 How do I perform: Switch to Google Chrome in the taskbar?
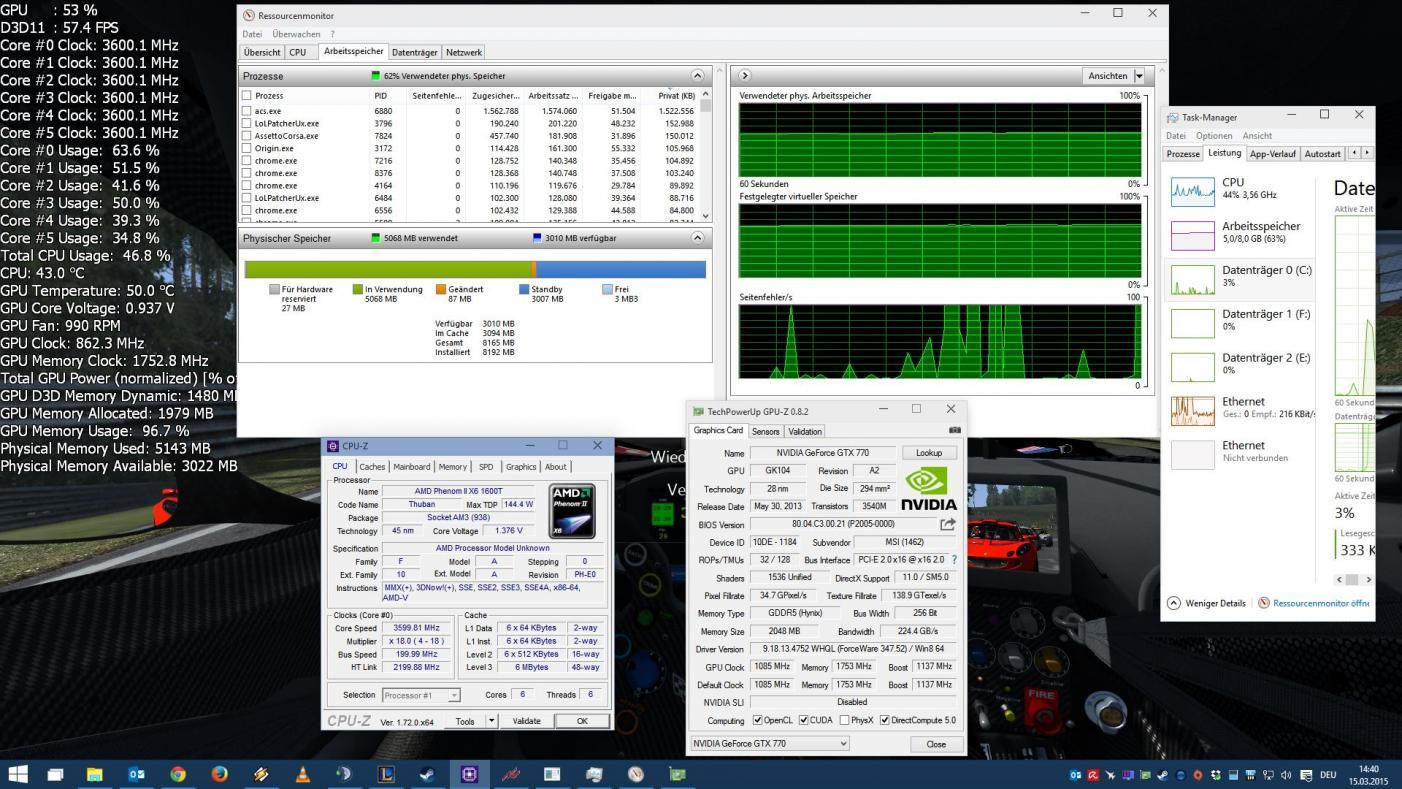pos(178,774)
